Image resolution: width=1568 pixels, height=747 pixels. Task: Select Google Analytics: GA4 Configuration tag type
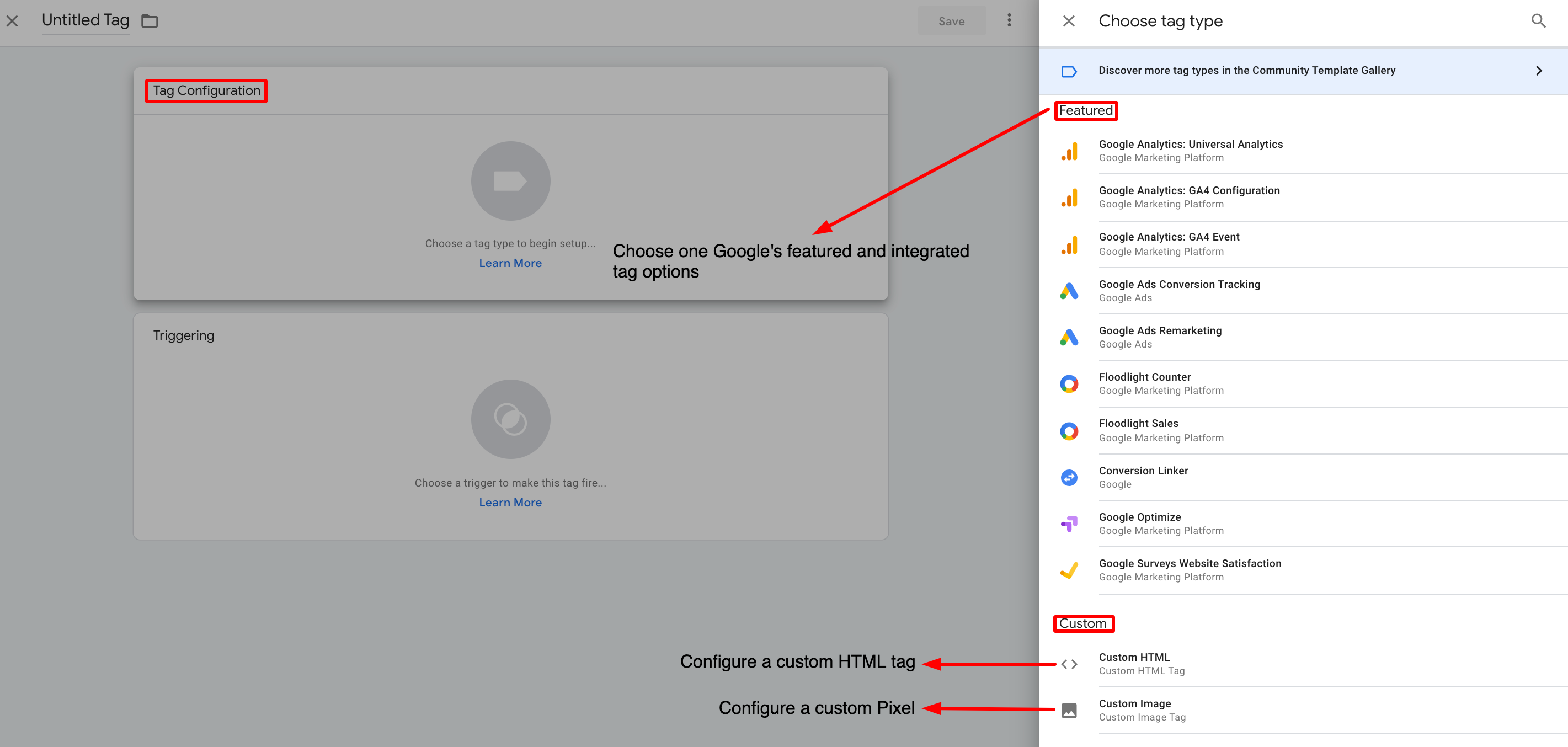(1303, 198)
